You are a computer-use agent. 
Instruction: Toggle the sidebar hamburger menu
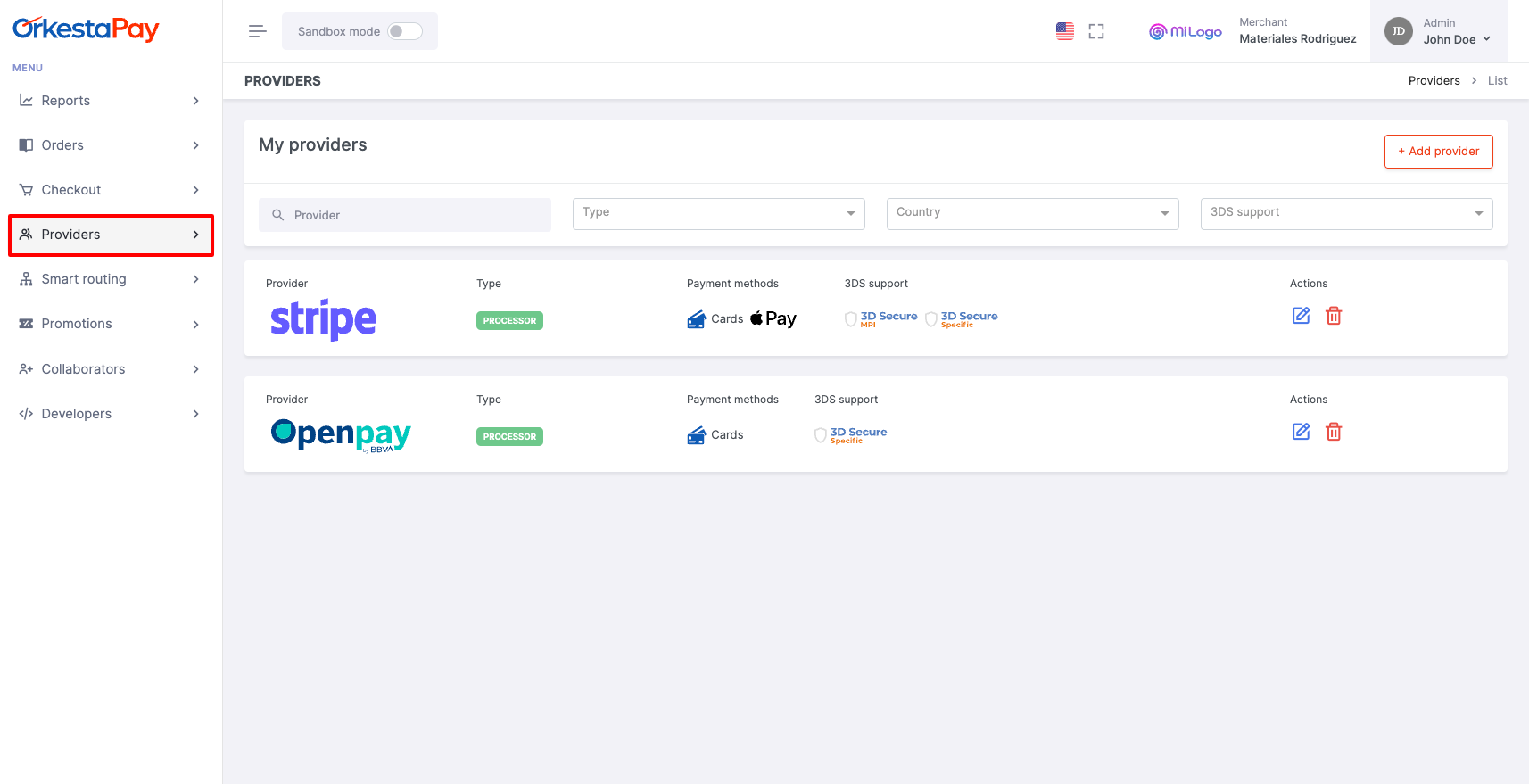coord(258,31)
